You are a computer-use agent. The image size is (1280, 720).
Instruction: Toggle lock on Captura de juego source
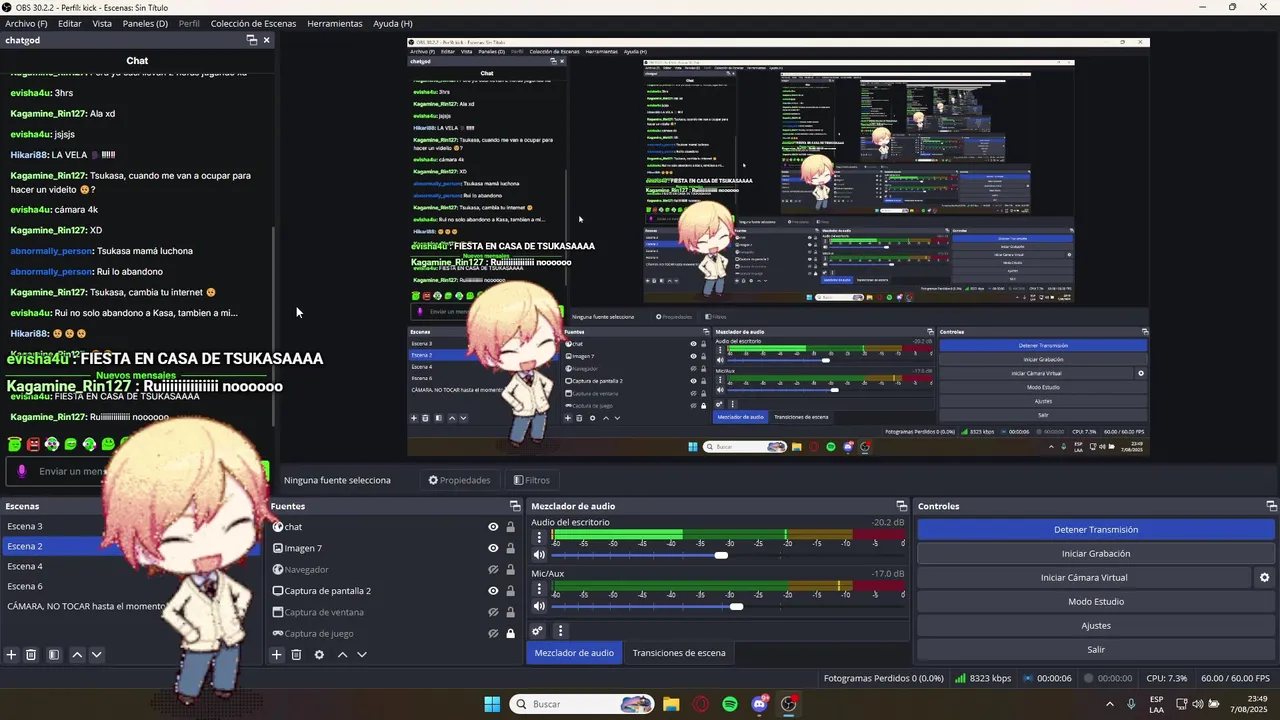tap(510, 633)
